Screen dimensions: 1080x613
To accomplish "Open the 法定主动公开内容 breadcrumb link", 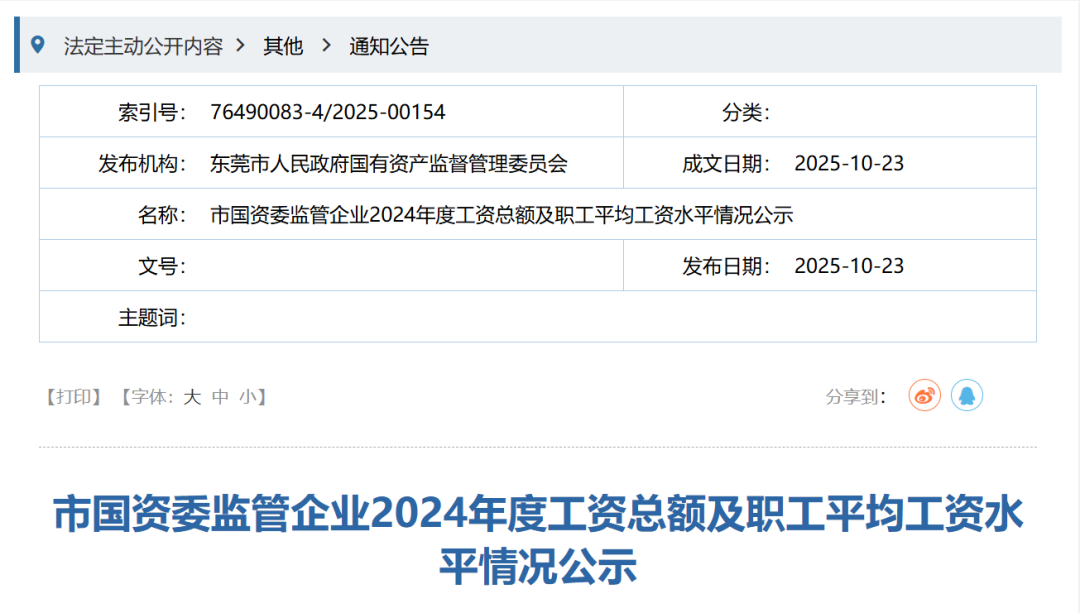I will (143, 46).
